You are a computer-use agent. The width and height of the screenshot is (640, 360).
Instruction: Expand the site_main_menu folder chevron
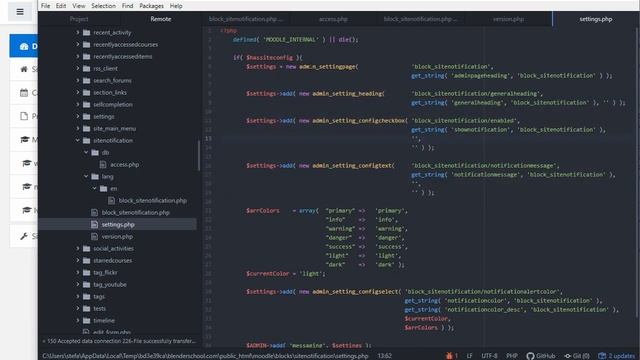tap(78, 128)
